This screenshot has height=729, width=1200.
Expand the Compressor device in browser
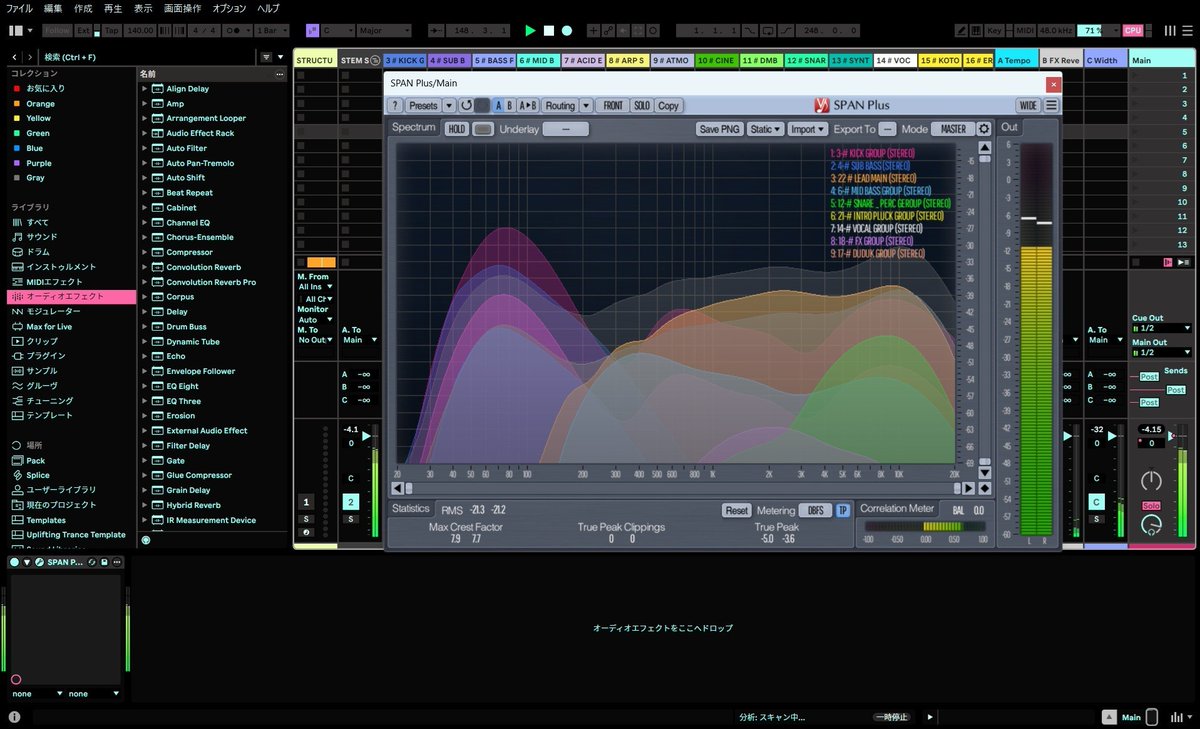(x=145, y=252)
